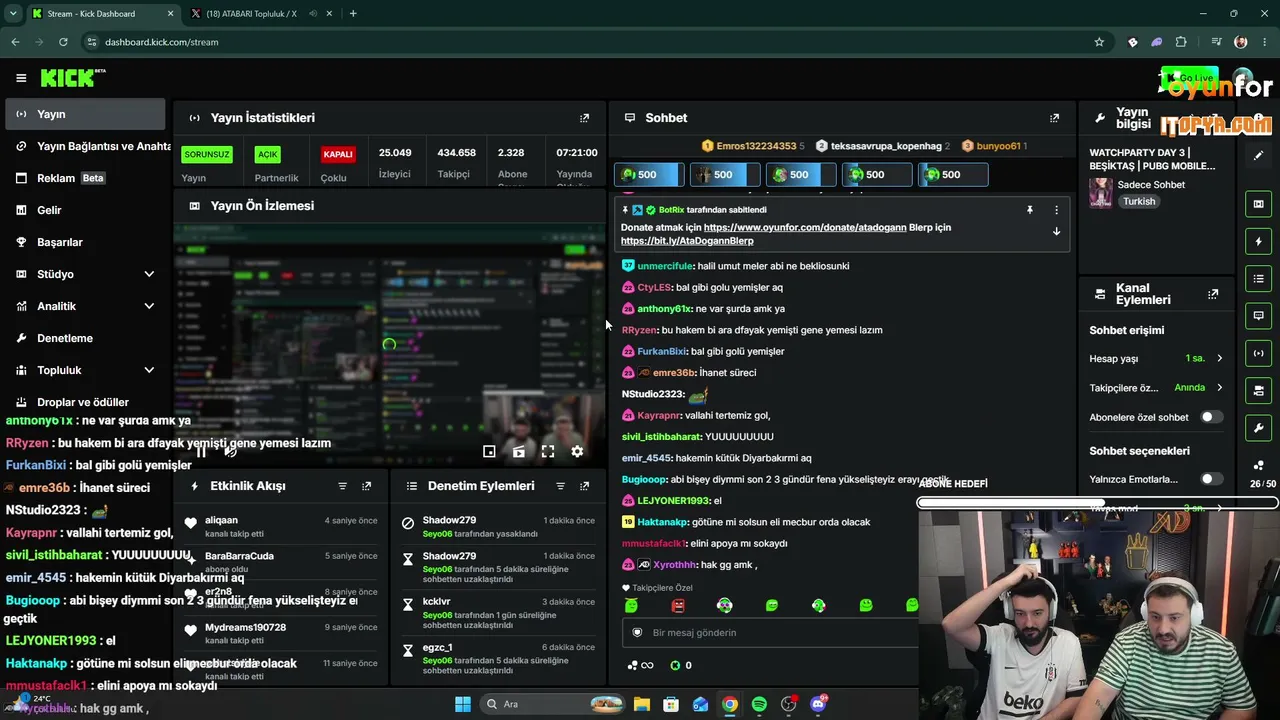Pop out the Yayın İstatistikleri panel

click(585, 118)
